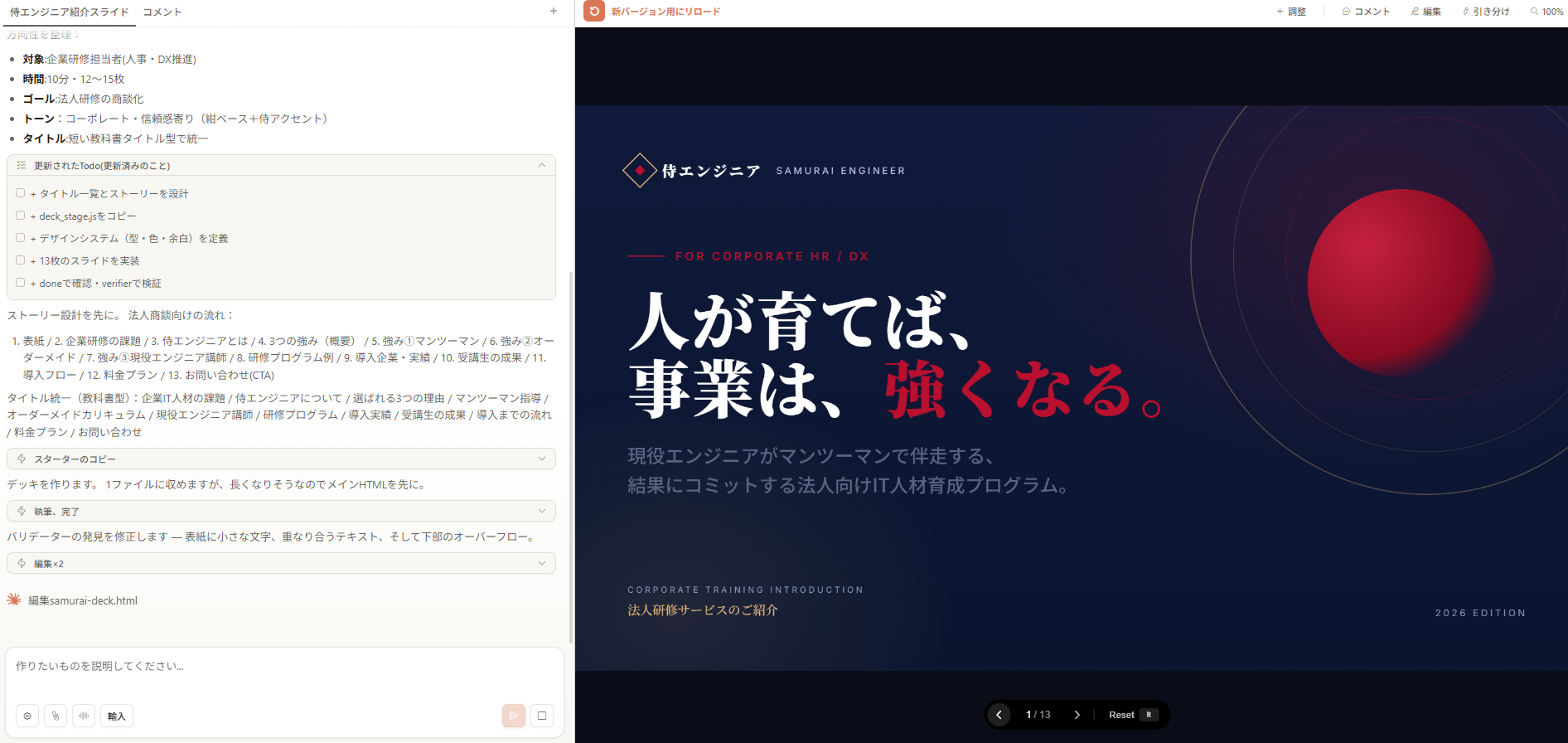Go to the next slide with the right arrow
The image size is (1568, 743).
pos(1077,715)
